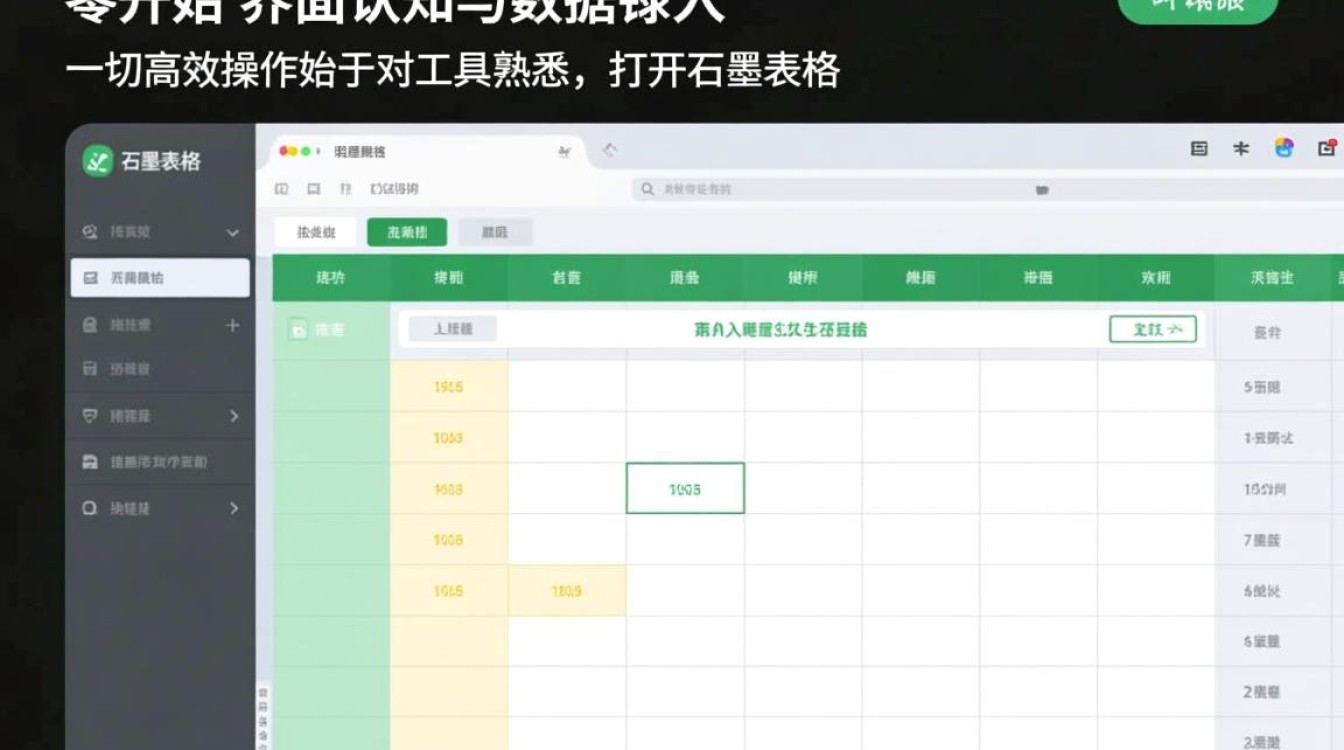Click the green outlined button at the banner's right end

1153,327
